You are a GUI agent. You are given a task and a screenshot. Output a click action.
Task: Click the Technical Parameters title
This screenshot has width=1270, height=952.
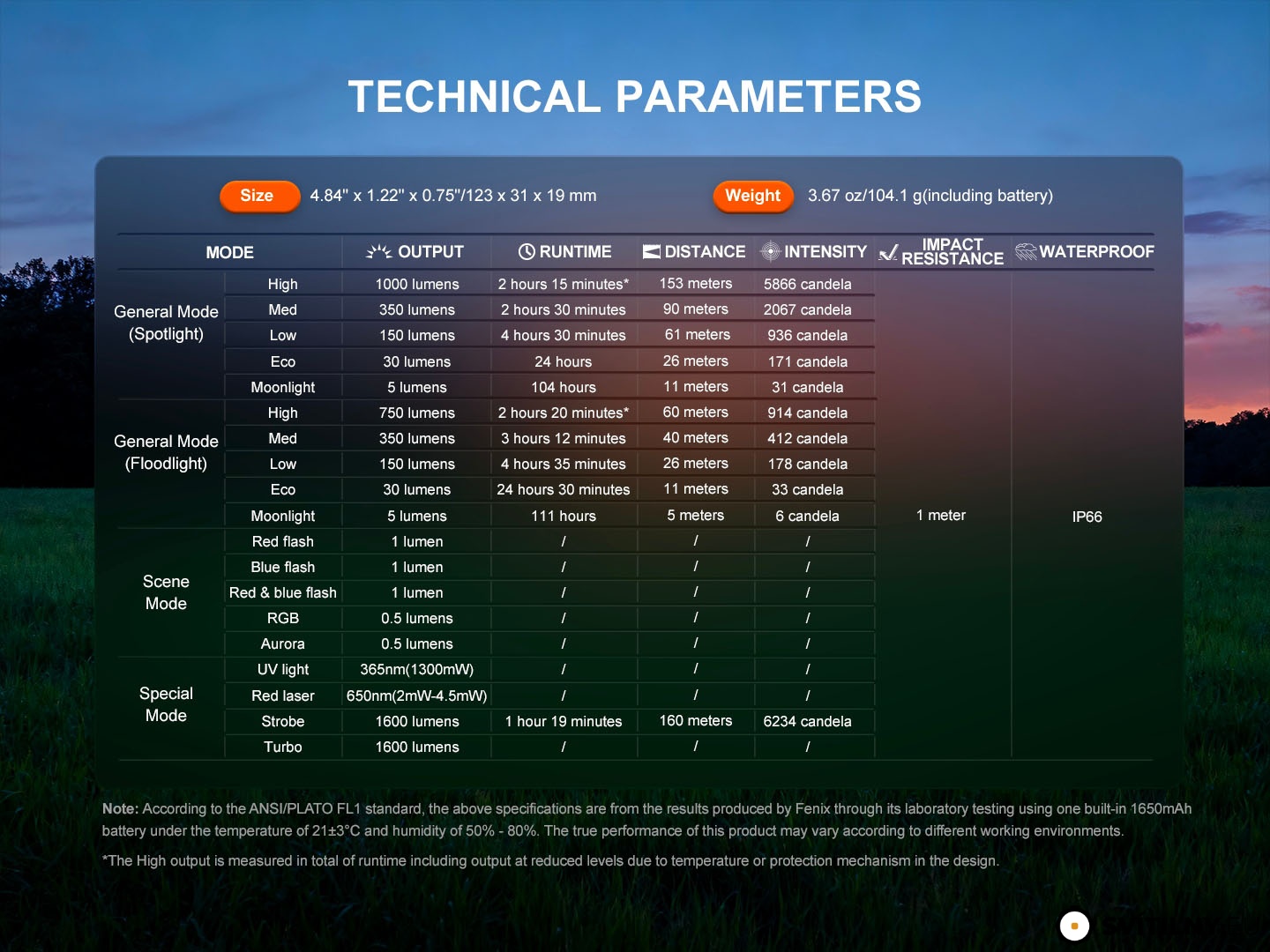coord(634,97)
